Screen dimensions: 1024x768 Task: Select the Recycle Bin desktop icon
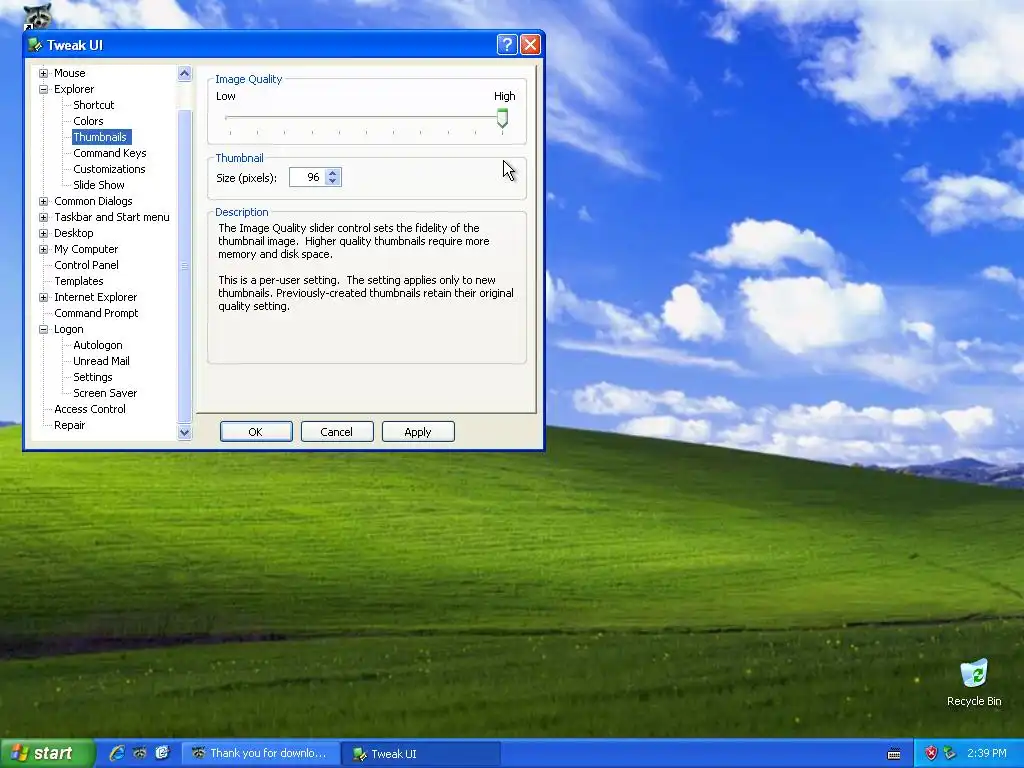[974, 682]
